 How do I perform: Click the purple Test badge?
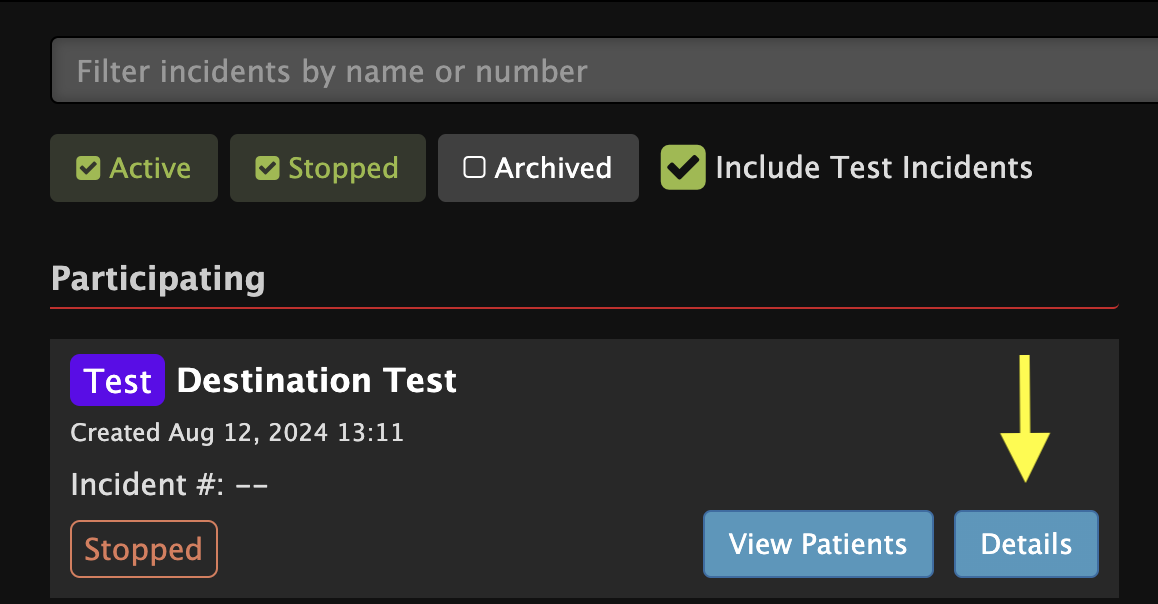tap(117, 380)
